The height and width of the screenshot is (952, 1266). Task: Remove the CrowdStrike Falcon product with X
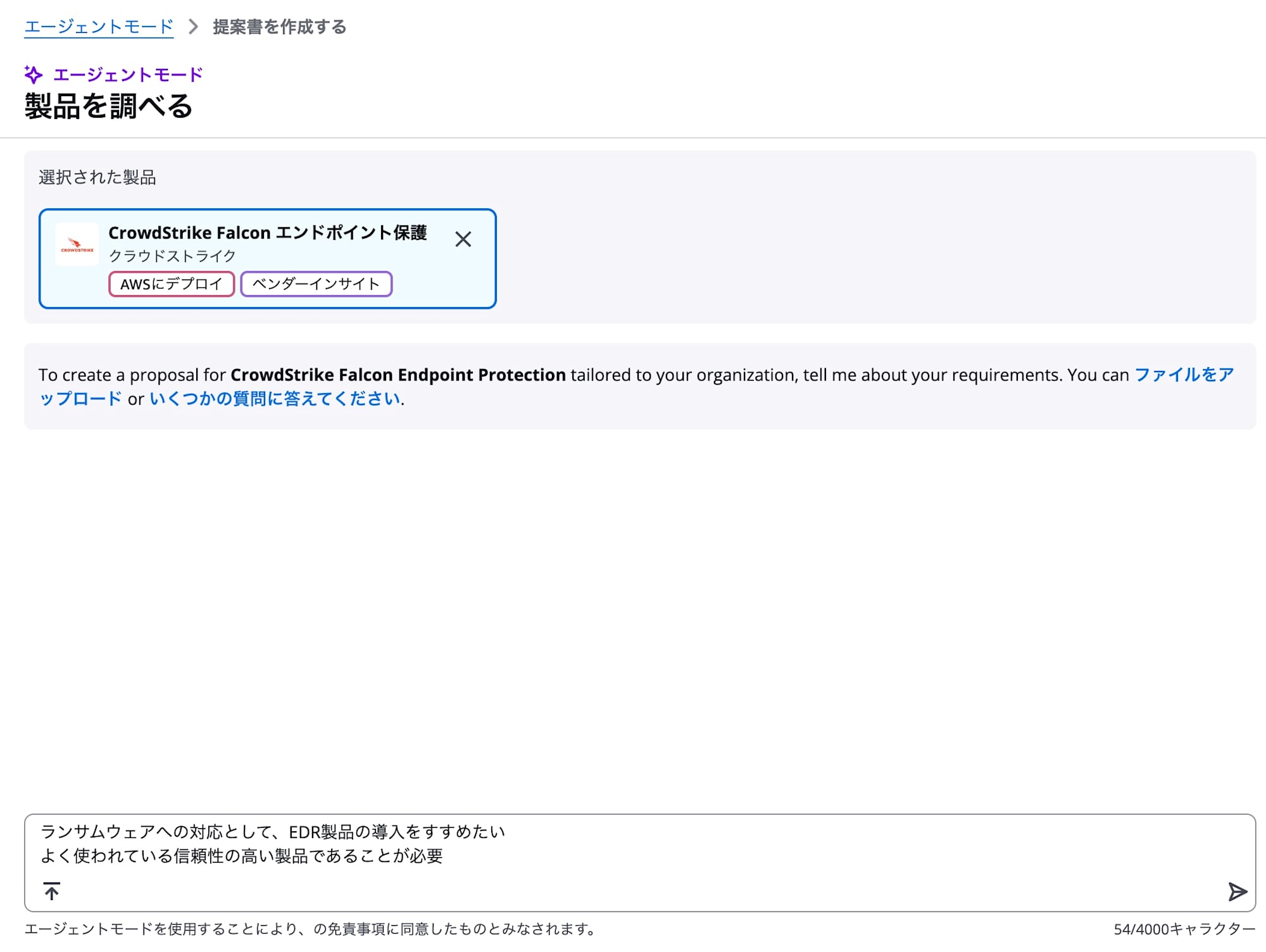(x=463, y=239)
